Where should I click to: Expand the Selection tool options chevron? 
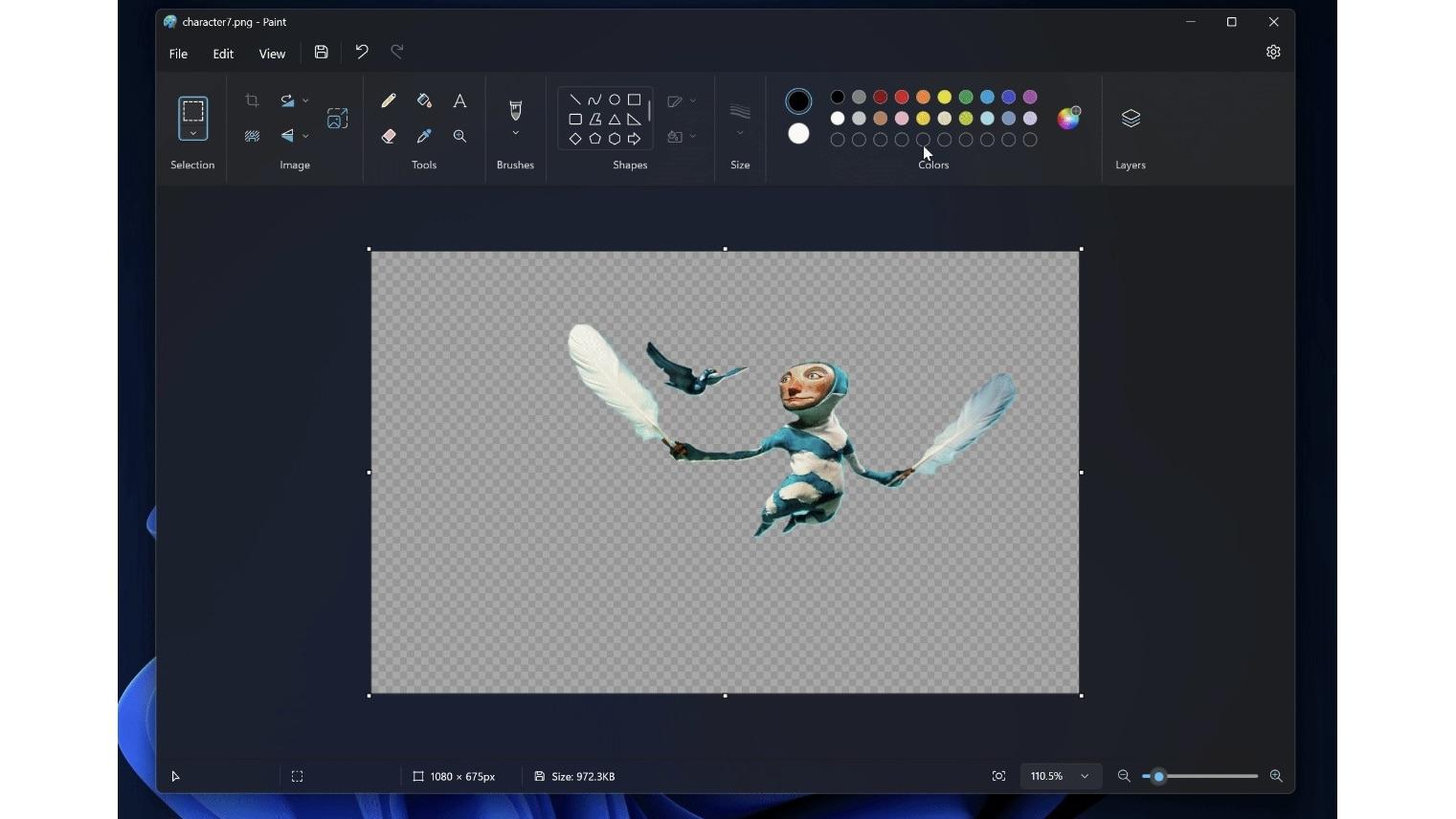tap(192, 134)
